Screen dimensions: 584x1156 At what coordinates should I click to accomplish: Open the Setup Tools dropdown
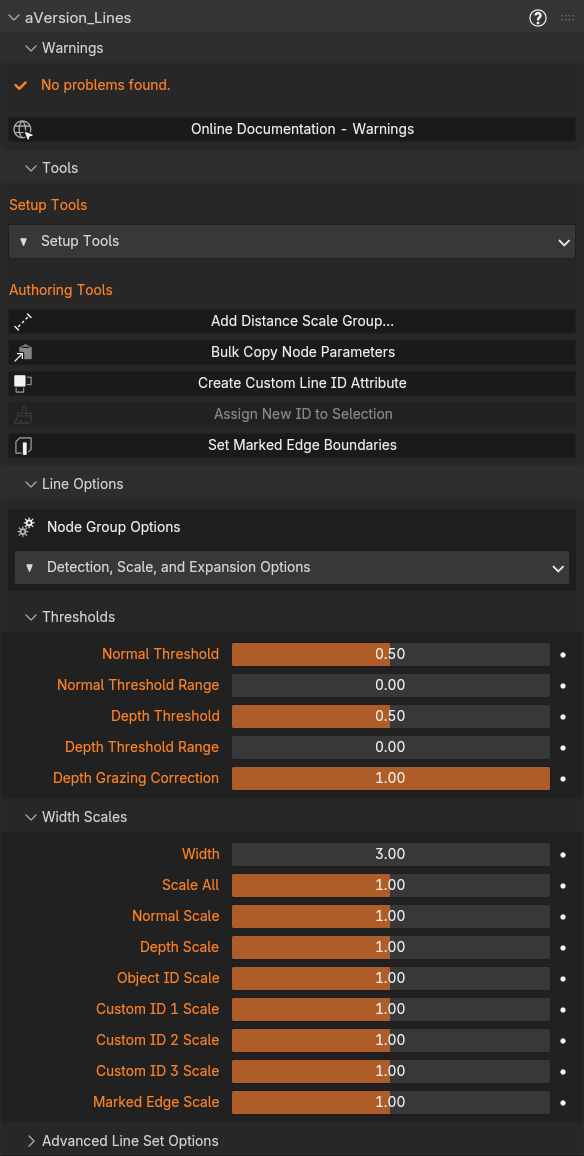coord(292,242)
